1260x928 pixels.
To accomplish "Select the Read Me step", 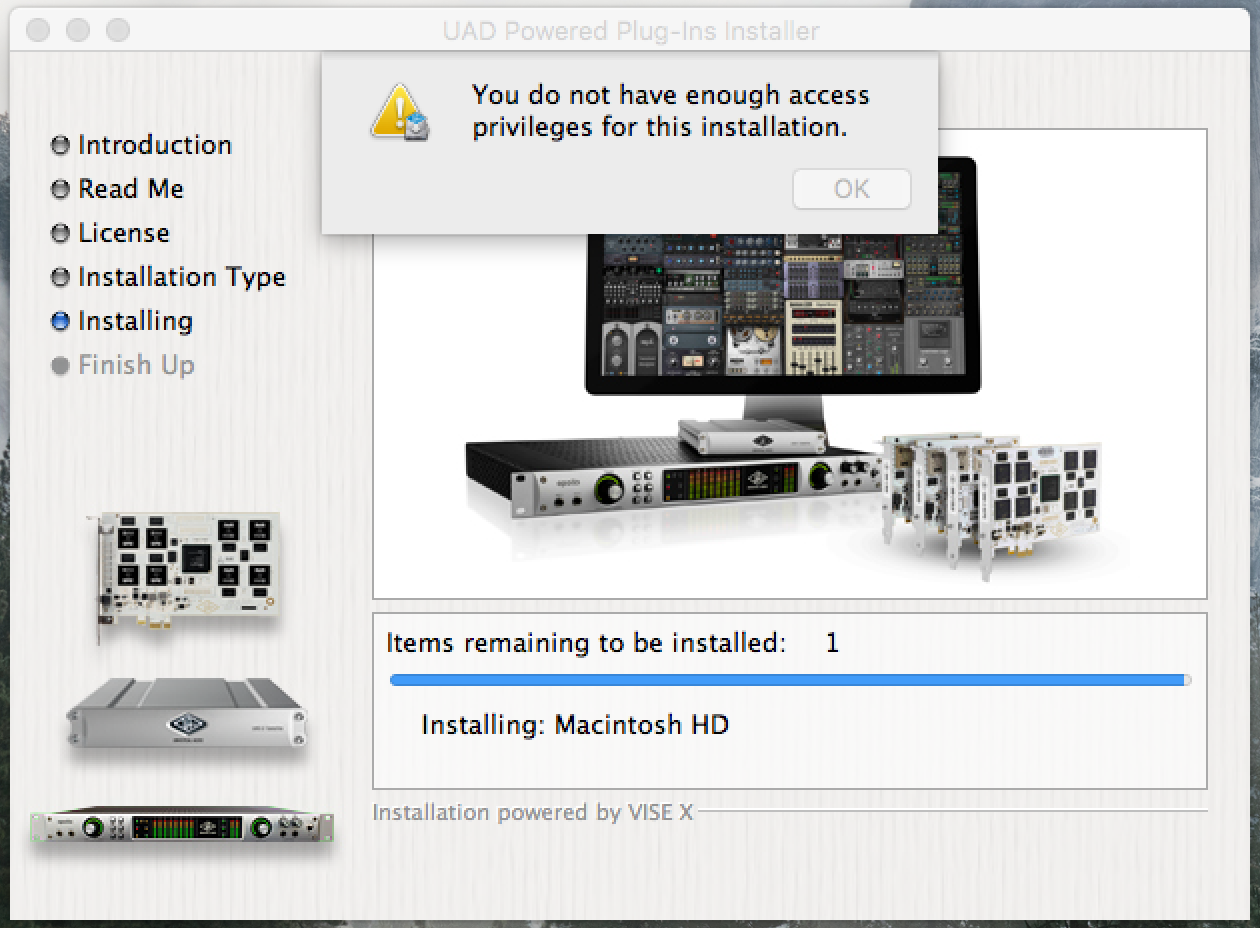I will 131,189.
